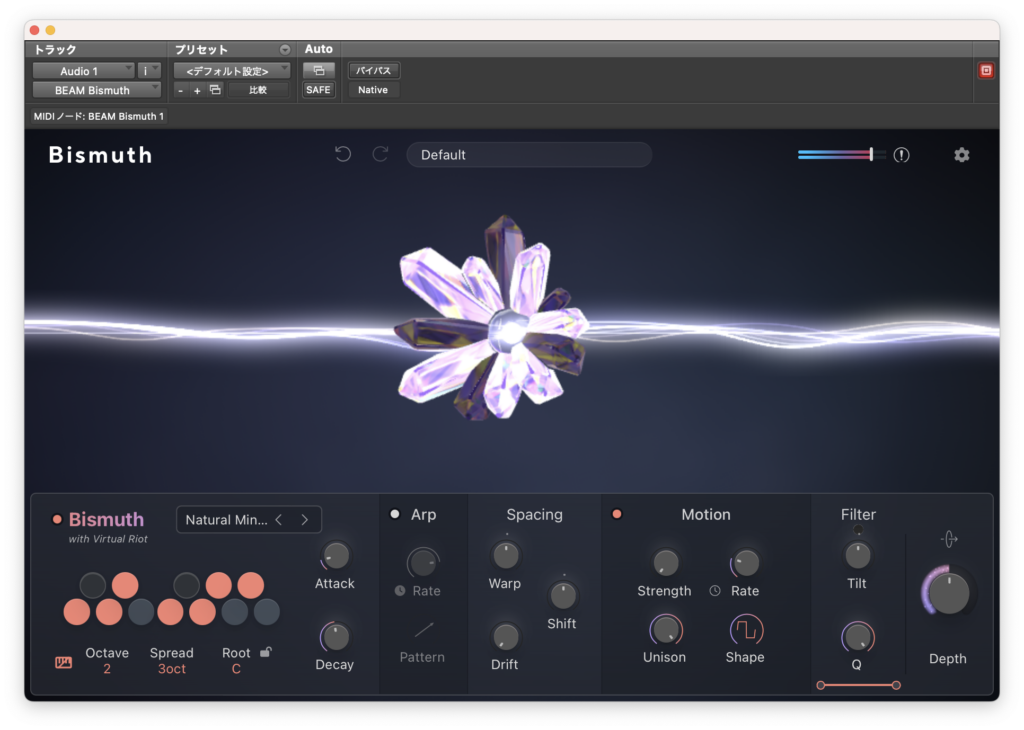Click the right handle of filter range slider
1024x730 pixels.
896,685
